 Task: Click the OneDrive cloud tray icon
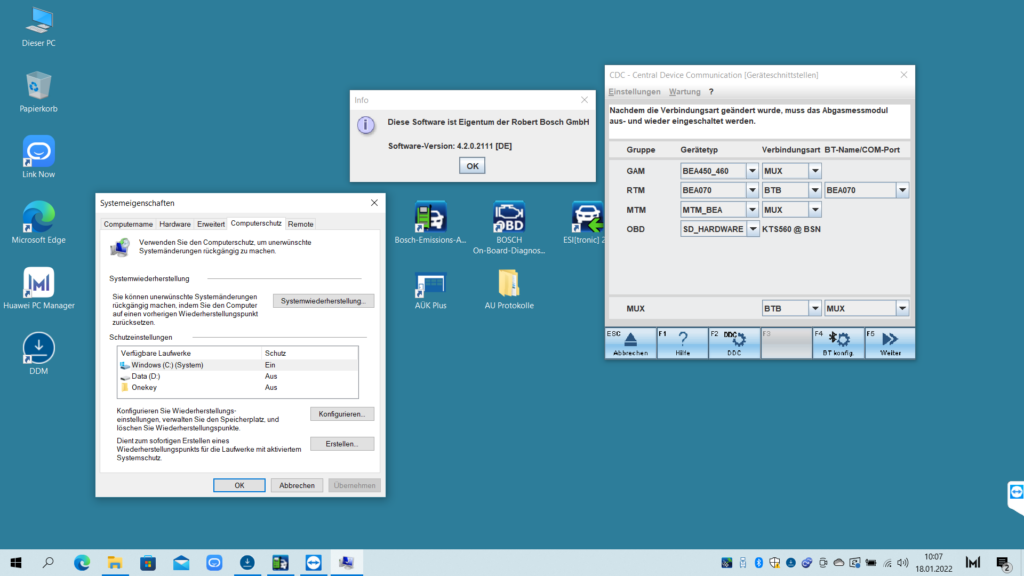(x=839, y=562)
